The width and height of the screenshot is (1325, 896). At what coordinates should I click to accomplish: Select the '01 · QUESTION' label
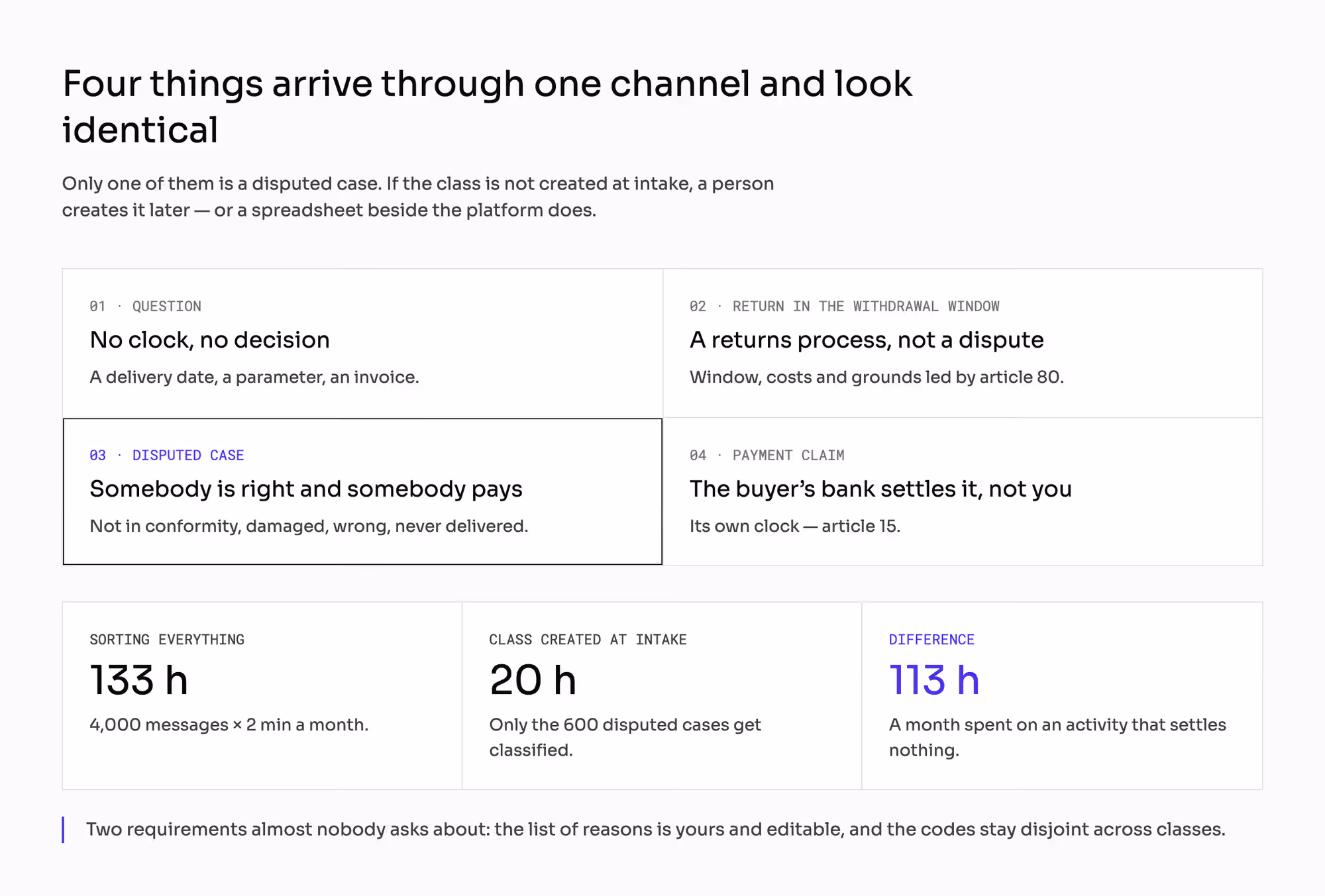coord(145,306)
